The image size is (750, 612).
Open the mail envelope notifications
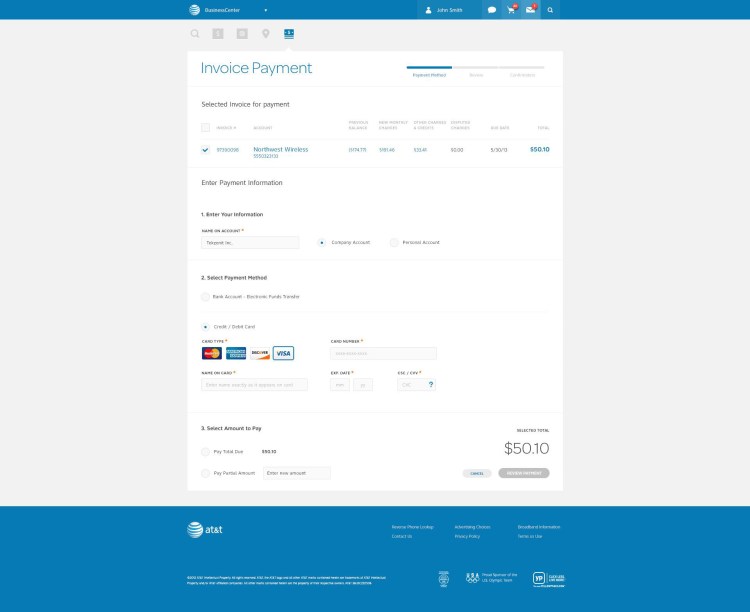click(530, 10)
